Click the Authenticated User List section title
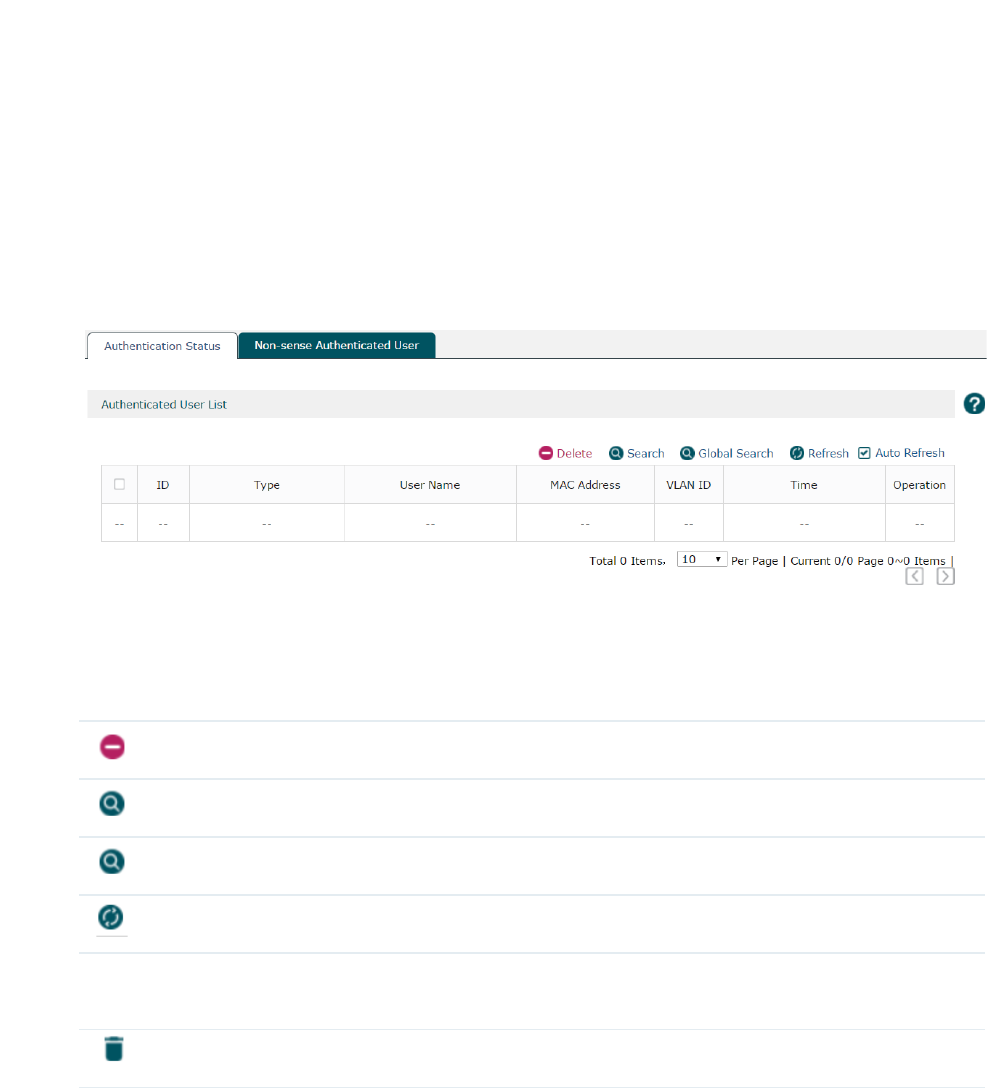987x1088 pixels. click(x=164, y=405)
